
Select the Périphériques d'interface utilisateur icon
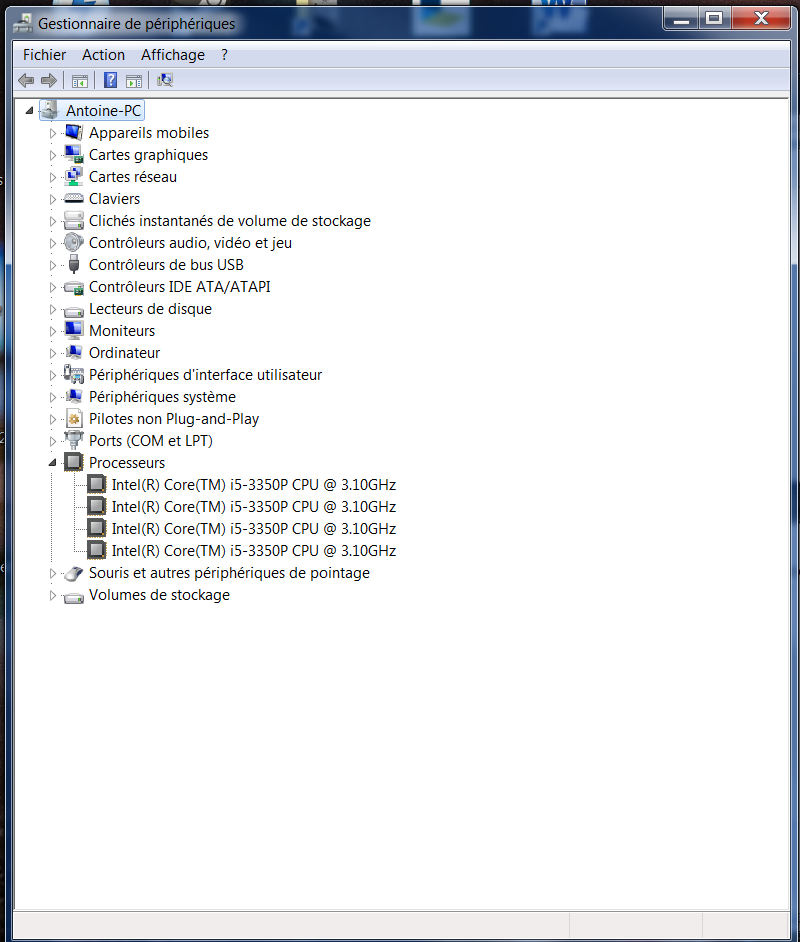click(x=74, y=374)
